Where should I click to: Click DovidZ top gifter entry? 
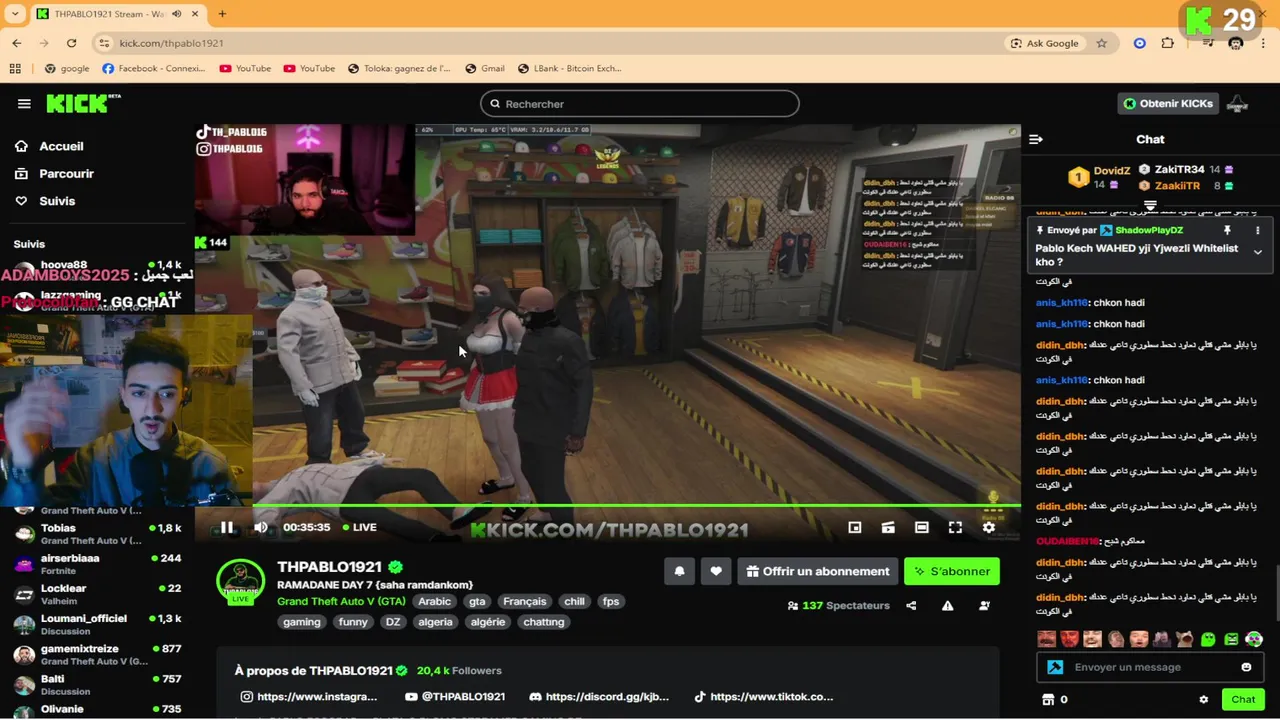pos(1100,177)
